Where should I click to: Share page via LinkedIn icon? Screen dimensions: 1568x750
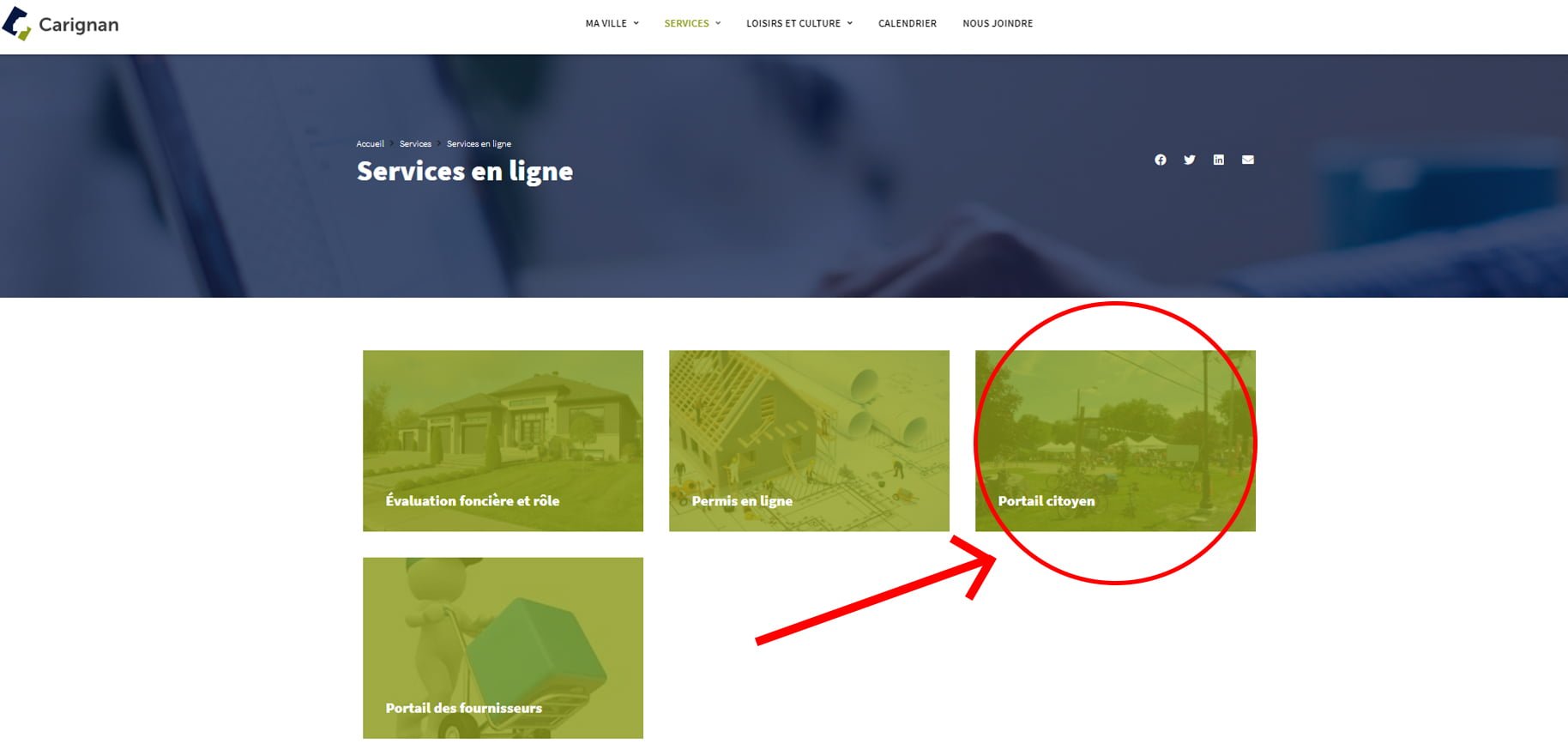[1219, 160]
